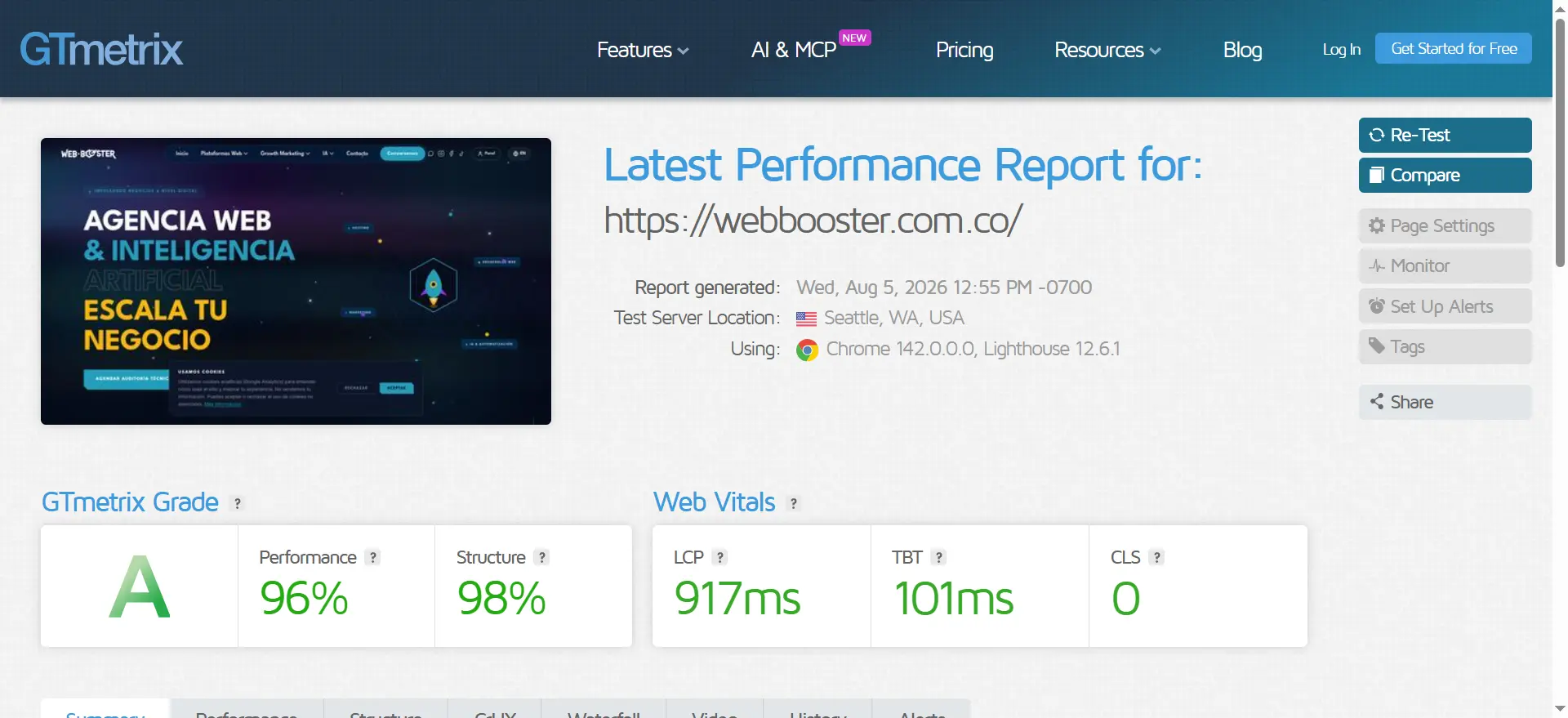Click the Share icon
This screenshot has width=1568, height=718.
[1377, 401]
